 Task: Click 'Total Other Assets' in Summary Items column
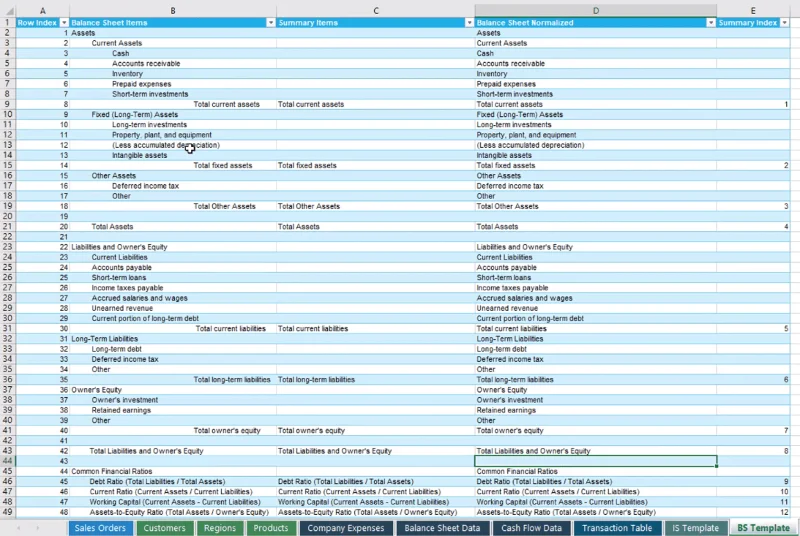[x=309, y=206]
